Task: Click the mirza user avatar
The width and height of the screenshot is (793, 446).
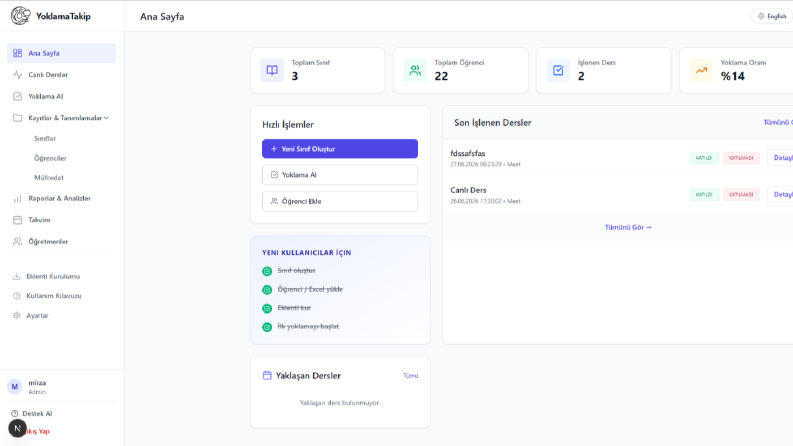Action: tap(15, 387)
